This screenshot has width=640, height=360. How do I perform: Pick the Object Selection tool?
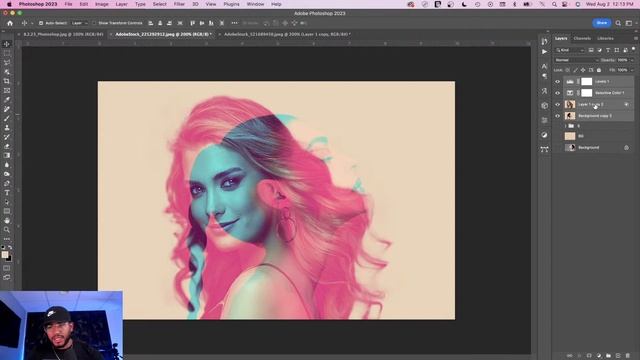click(x=7, y=72)
